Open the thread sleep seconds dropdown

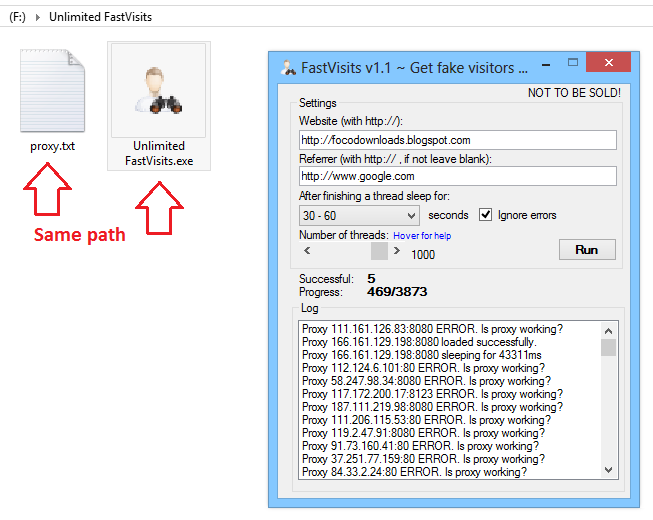358,216
